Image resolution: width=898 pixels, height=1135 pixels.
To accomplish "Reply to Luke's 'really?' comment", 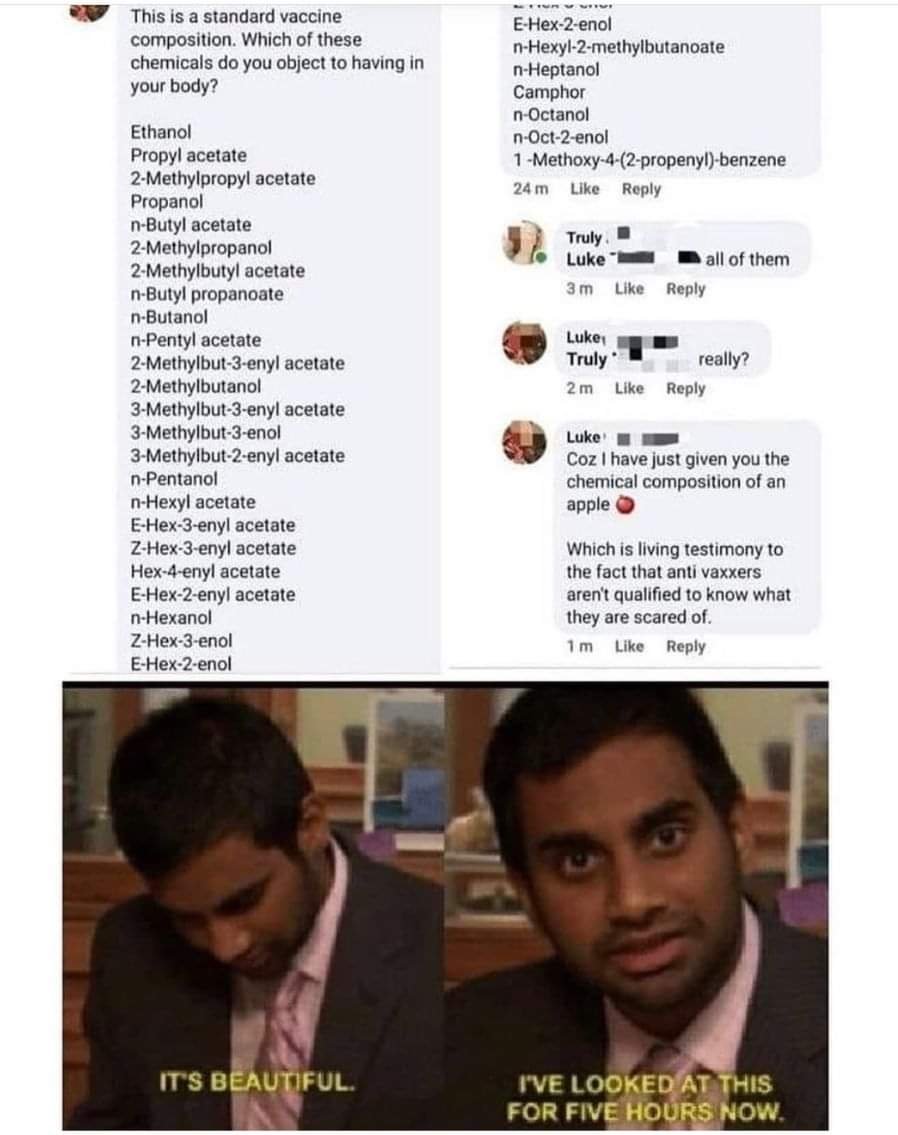I will click(x=685, y=389).
